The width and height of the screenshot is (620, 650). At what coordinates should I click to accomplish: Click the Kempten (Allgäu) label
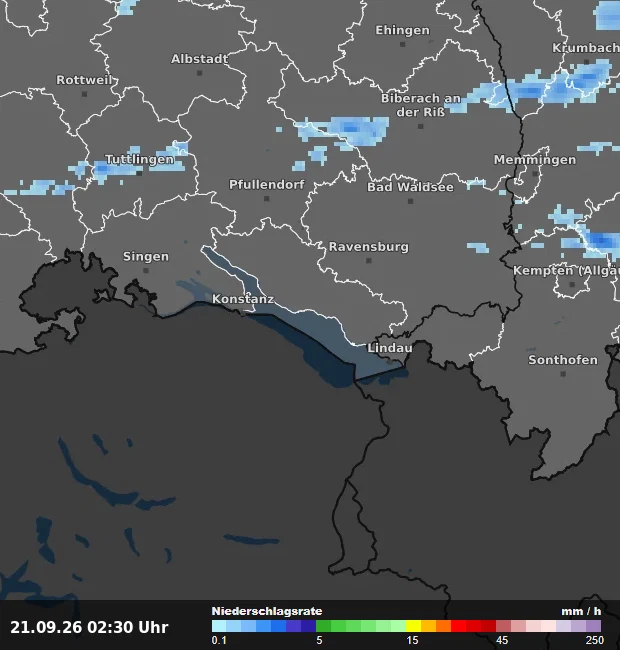pyautogui.click(x=566, y=270)
